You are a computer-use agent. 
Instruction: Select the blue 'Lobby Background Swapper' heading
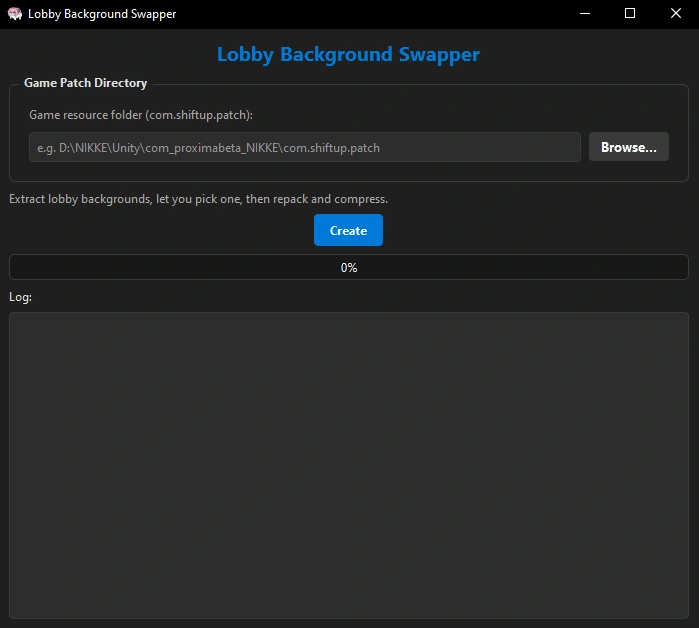click(348, 55)
